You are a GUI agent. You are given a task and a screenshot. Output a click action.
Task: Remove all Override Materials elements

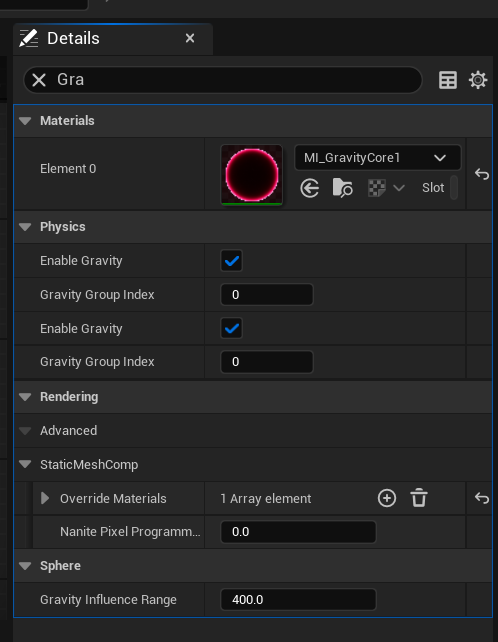419,498
